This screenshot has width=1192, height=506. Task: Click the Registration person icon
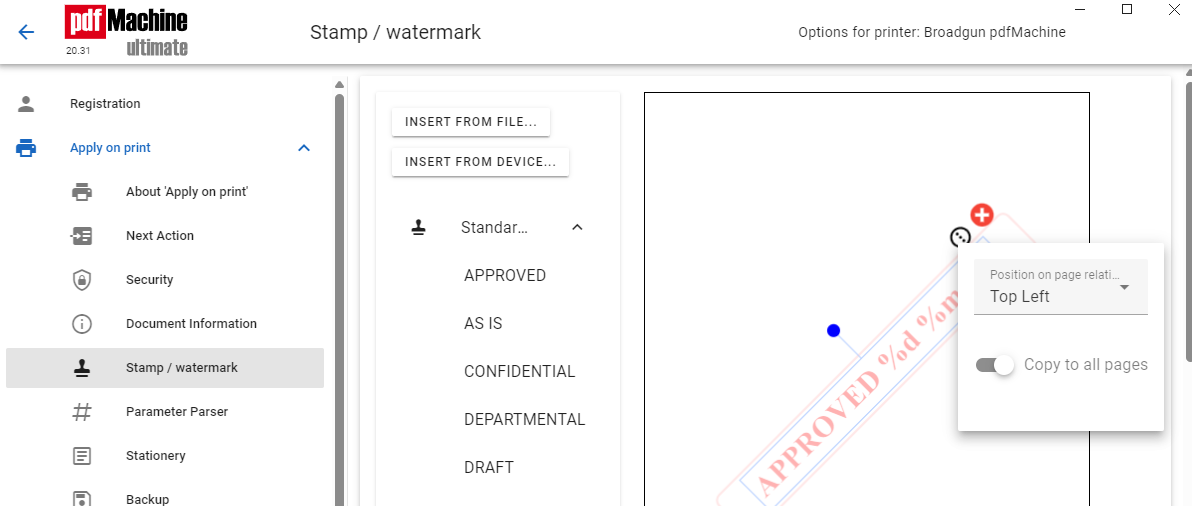point(27,104)
